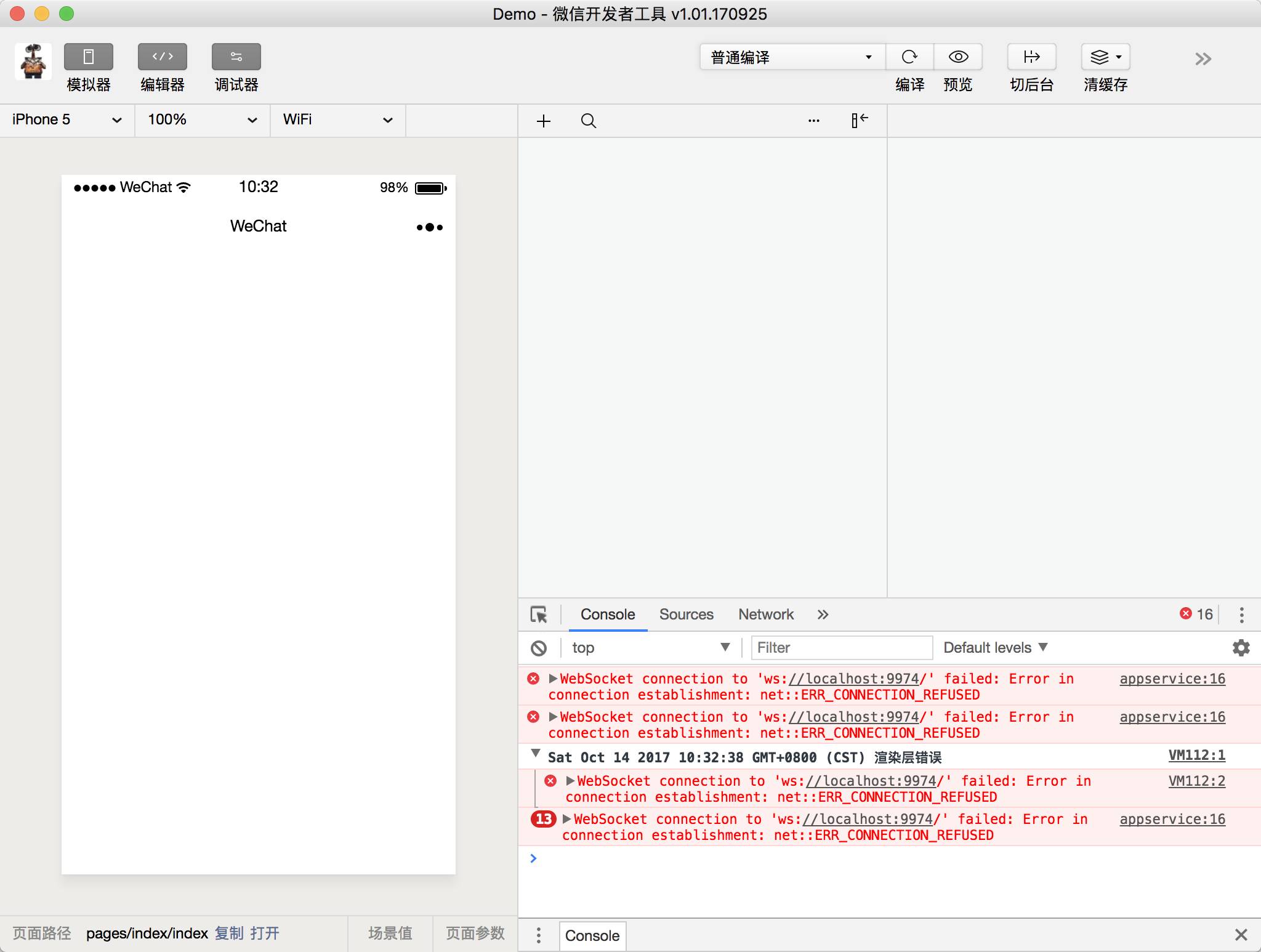Open the 普通编译 compile mode dropdown
This screenshot has height=952, width=1261.
point(792,57)
